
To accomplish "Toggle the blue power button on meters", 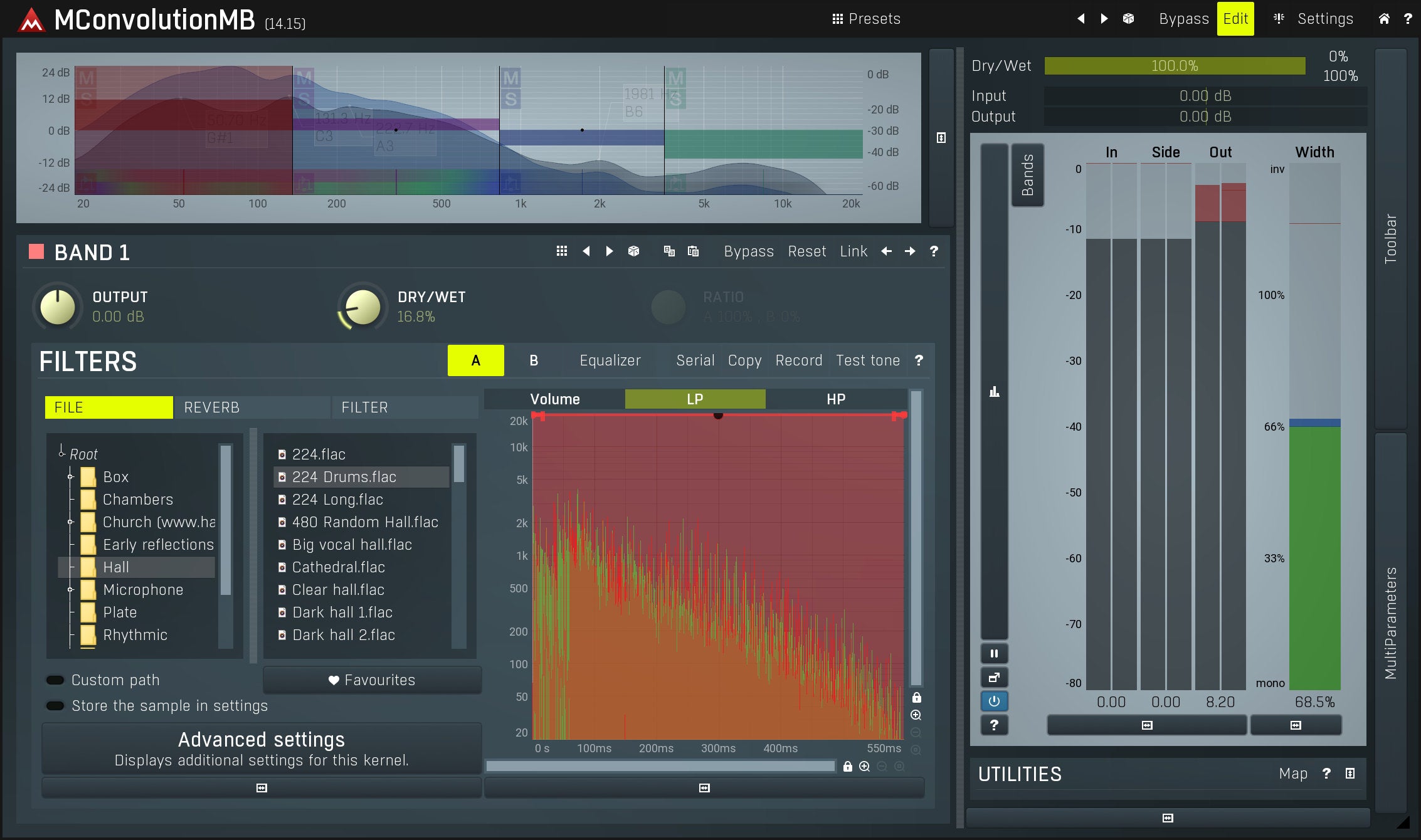I will (994, 701).
